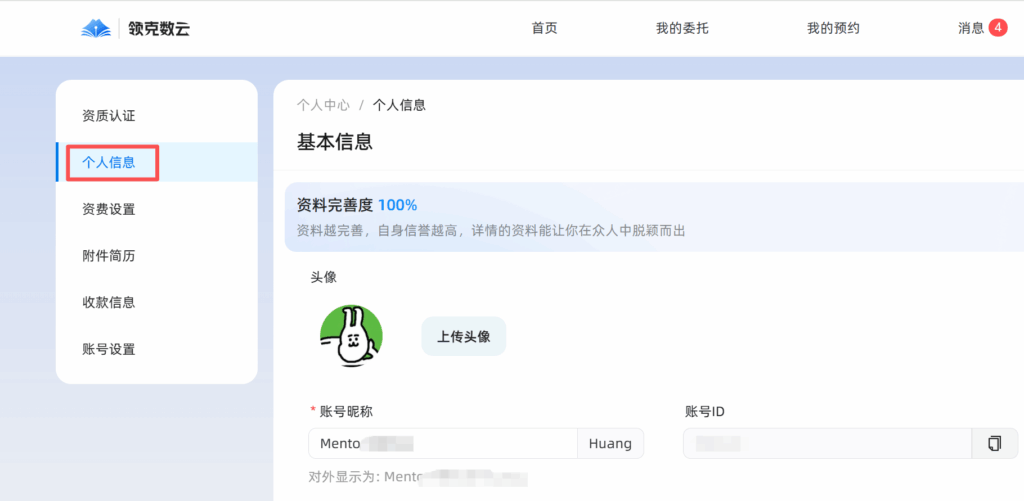The image size is (1024, 501).
Task: Click the 领克数云 book logo icon
Action: pyautogui.click(x=96, y=28)
